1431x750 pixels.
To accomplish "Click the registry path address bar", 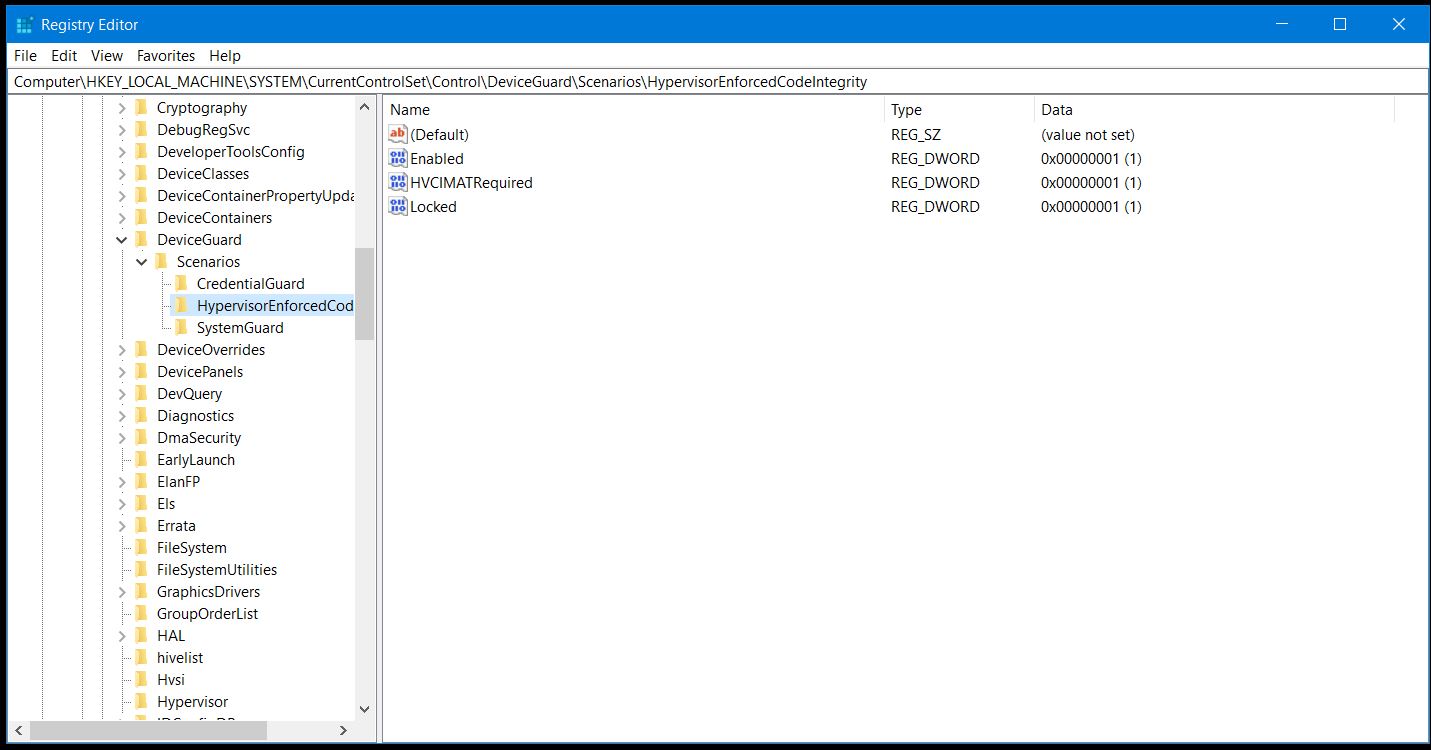I will [x=715, y=82].
